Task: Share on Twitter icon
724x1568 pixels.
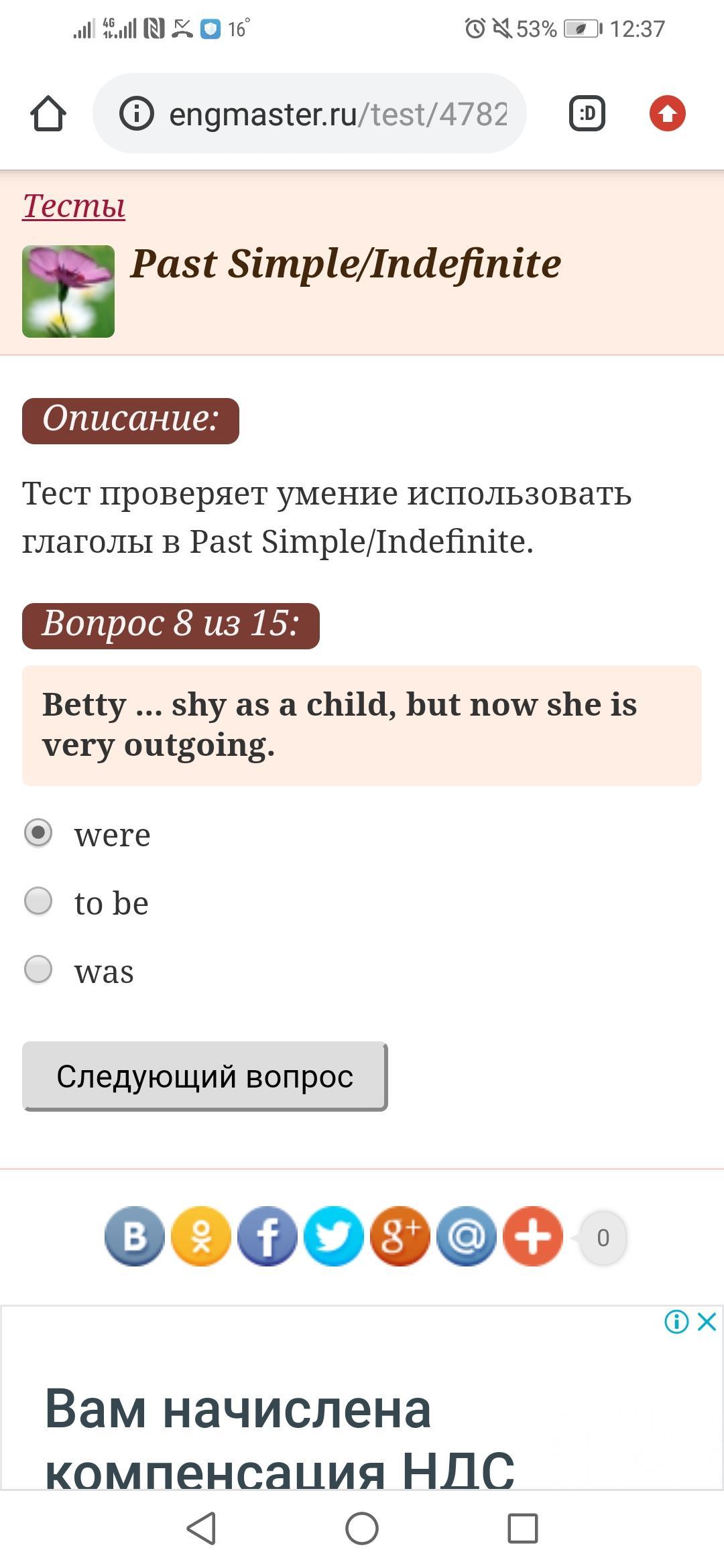Action: [334, 1236]
